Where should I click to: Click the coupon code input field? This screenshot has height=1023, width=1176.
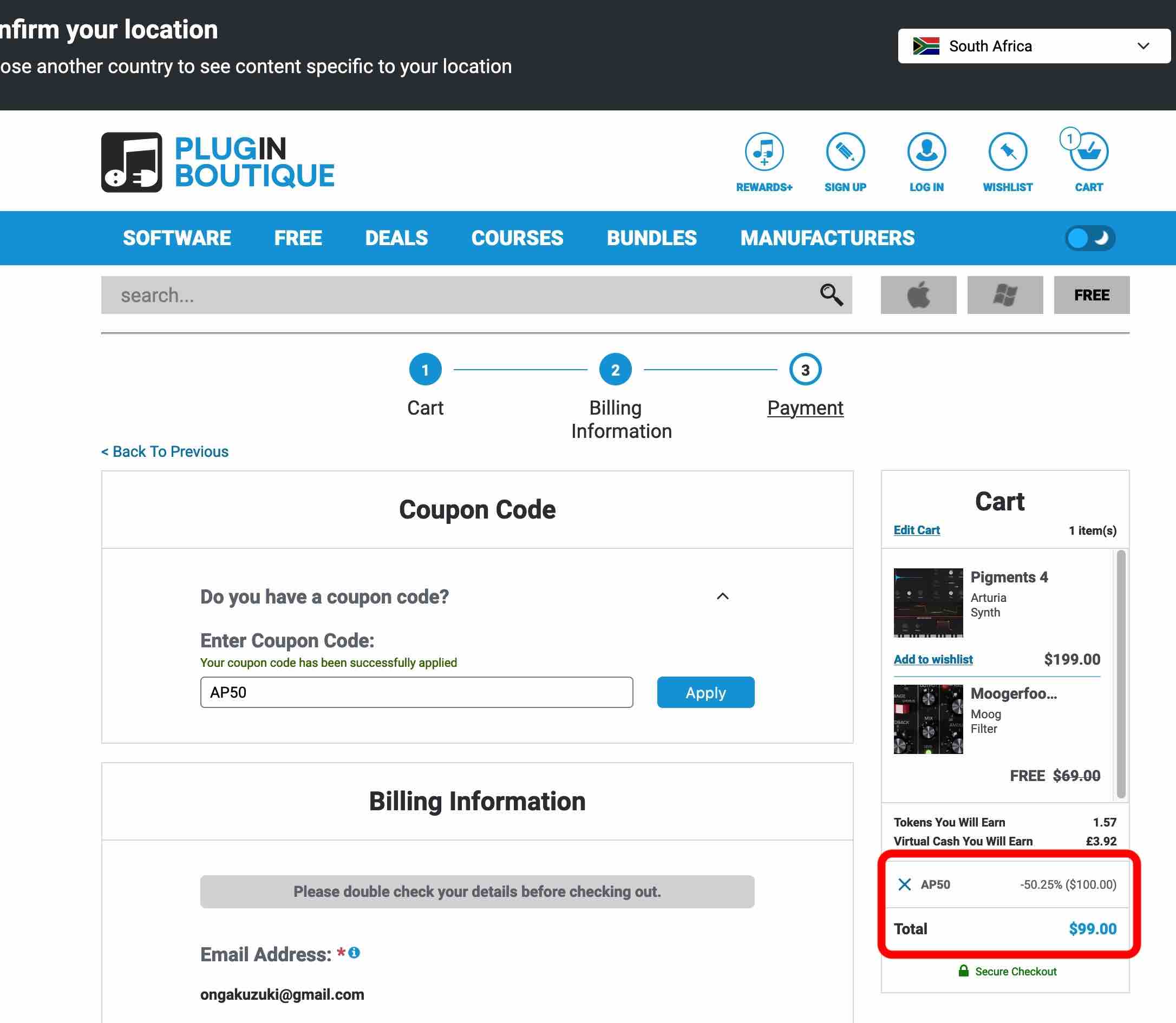coord(416,692)
